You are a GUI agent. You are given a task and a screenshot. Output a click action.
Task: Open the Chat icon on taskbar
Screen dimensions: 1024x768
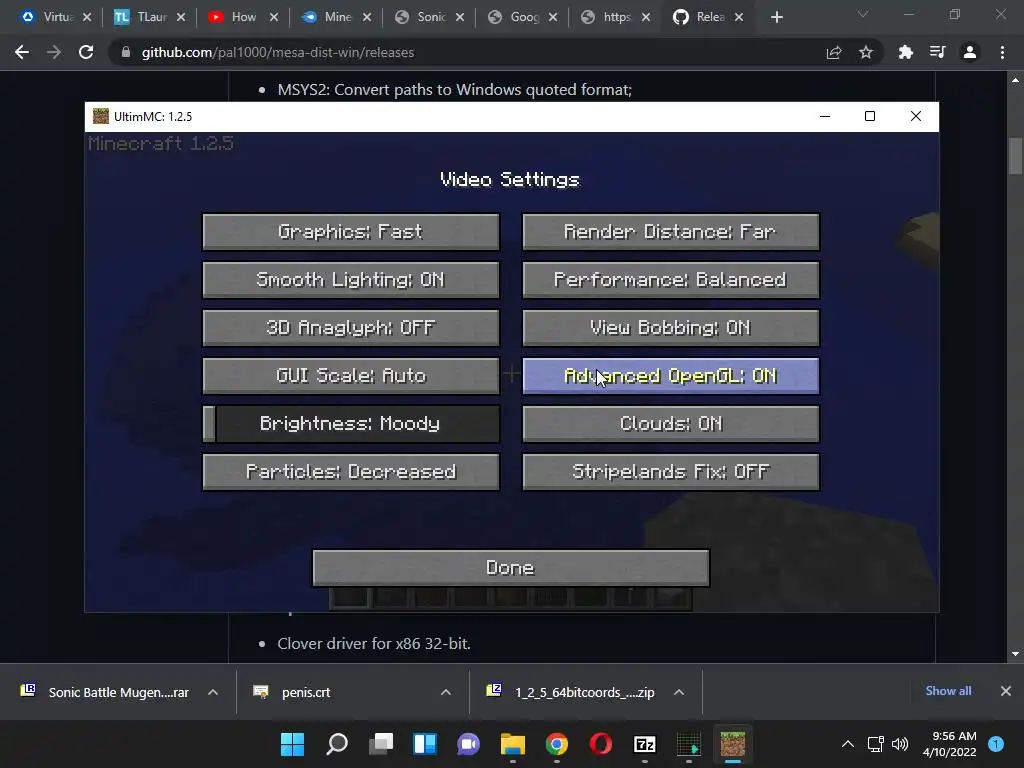[x=468, y=744]
